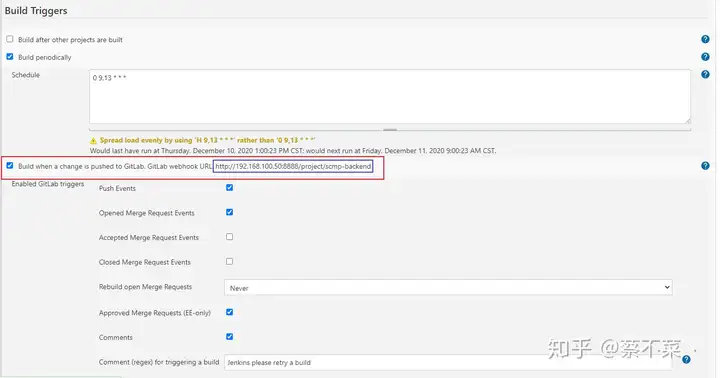The image size is (720, 378).
Task: Click 'Comment (regex) for triggering a build' label
Action: coord(159,362)
